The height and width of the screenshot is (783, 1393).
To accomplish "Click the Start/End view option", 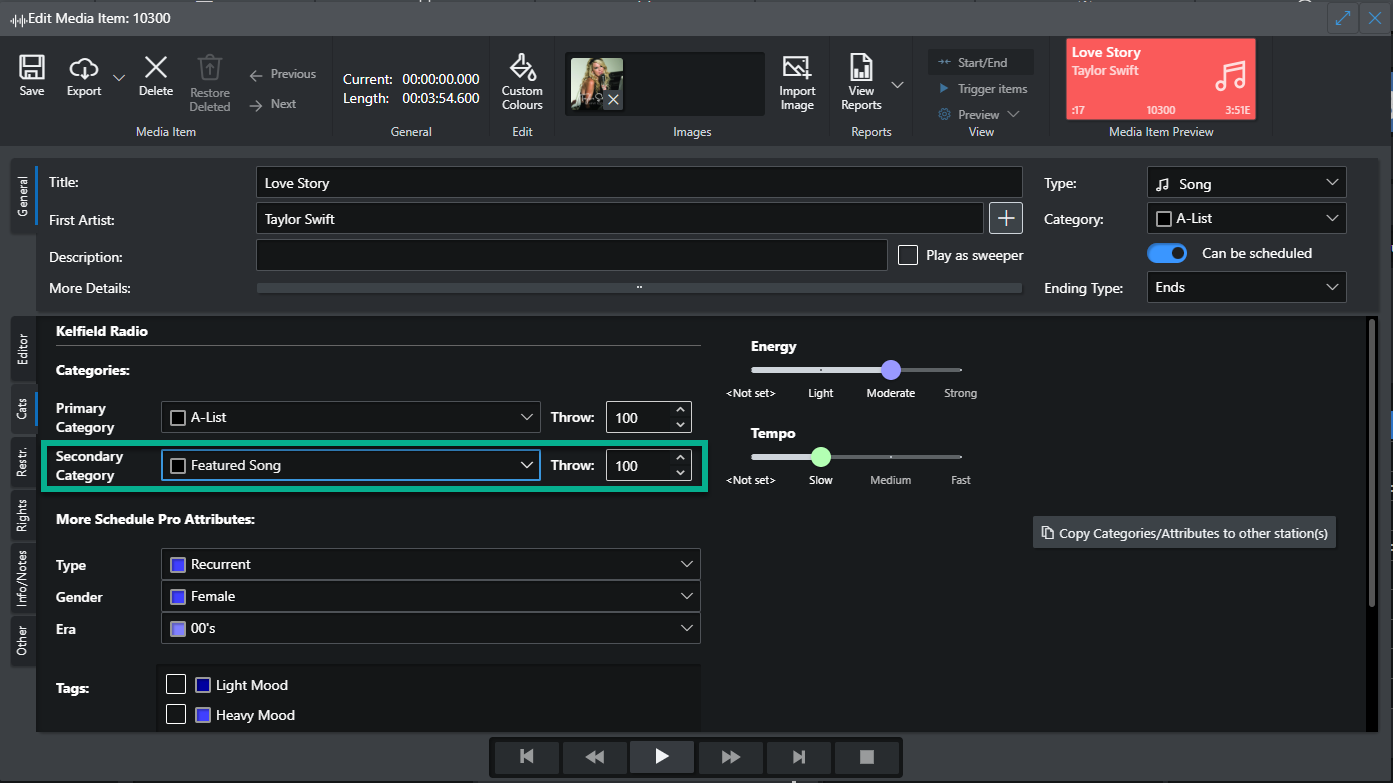I will [981, 63].
